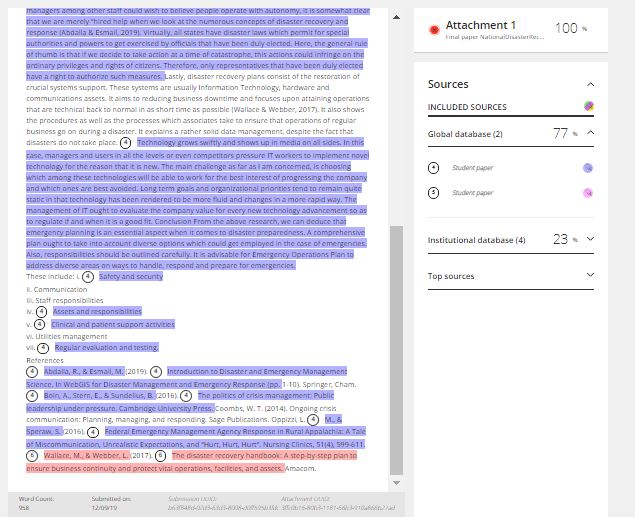Click the attachment filename under Attachment 1

[x=495, y=37]
